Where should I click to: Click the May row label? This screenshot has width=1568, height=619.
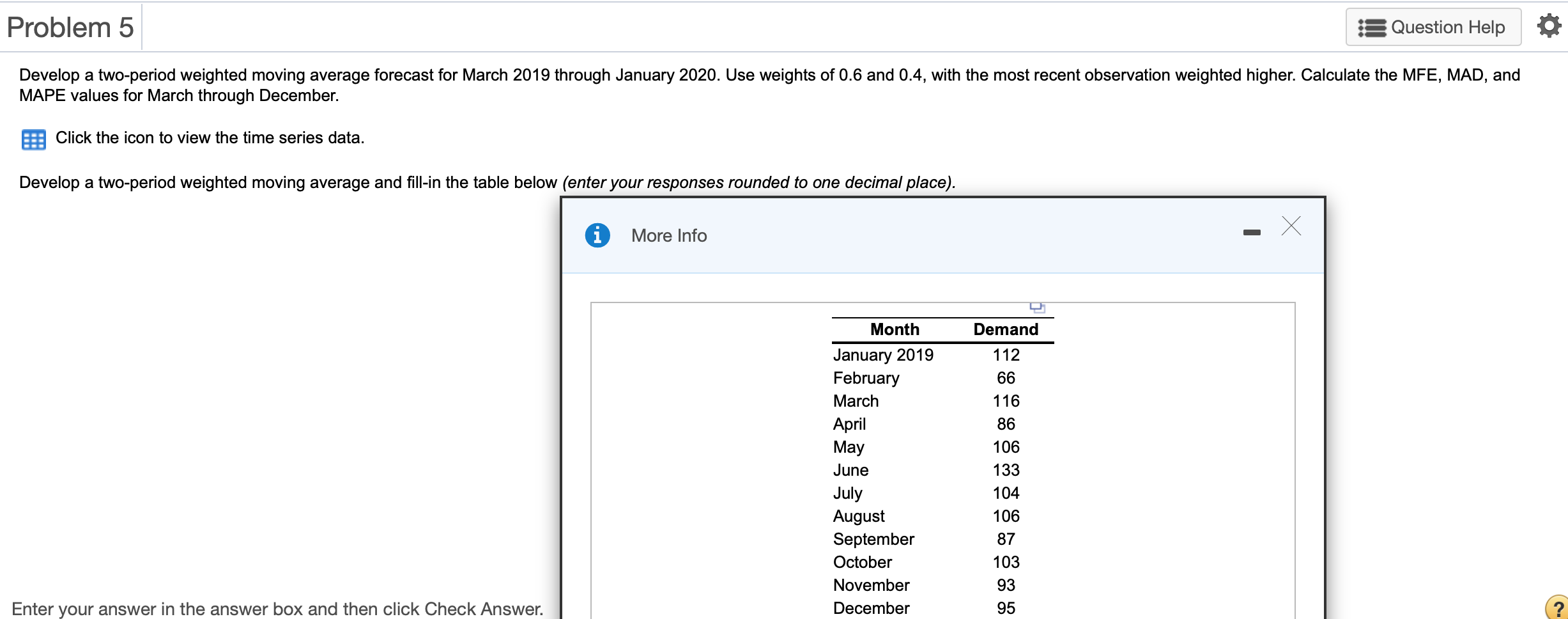(849, 447)
